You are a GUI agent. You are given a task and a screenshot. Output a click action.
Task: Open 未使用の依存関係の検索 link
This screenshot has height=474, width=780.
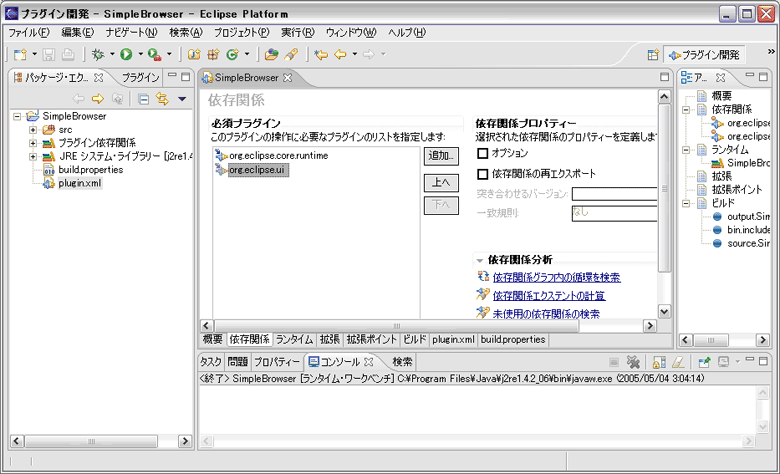546,314
